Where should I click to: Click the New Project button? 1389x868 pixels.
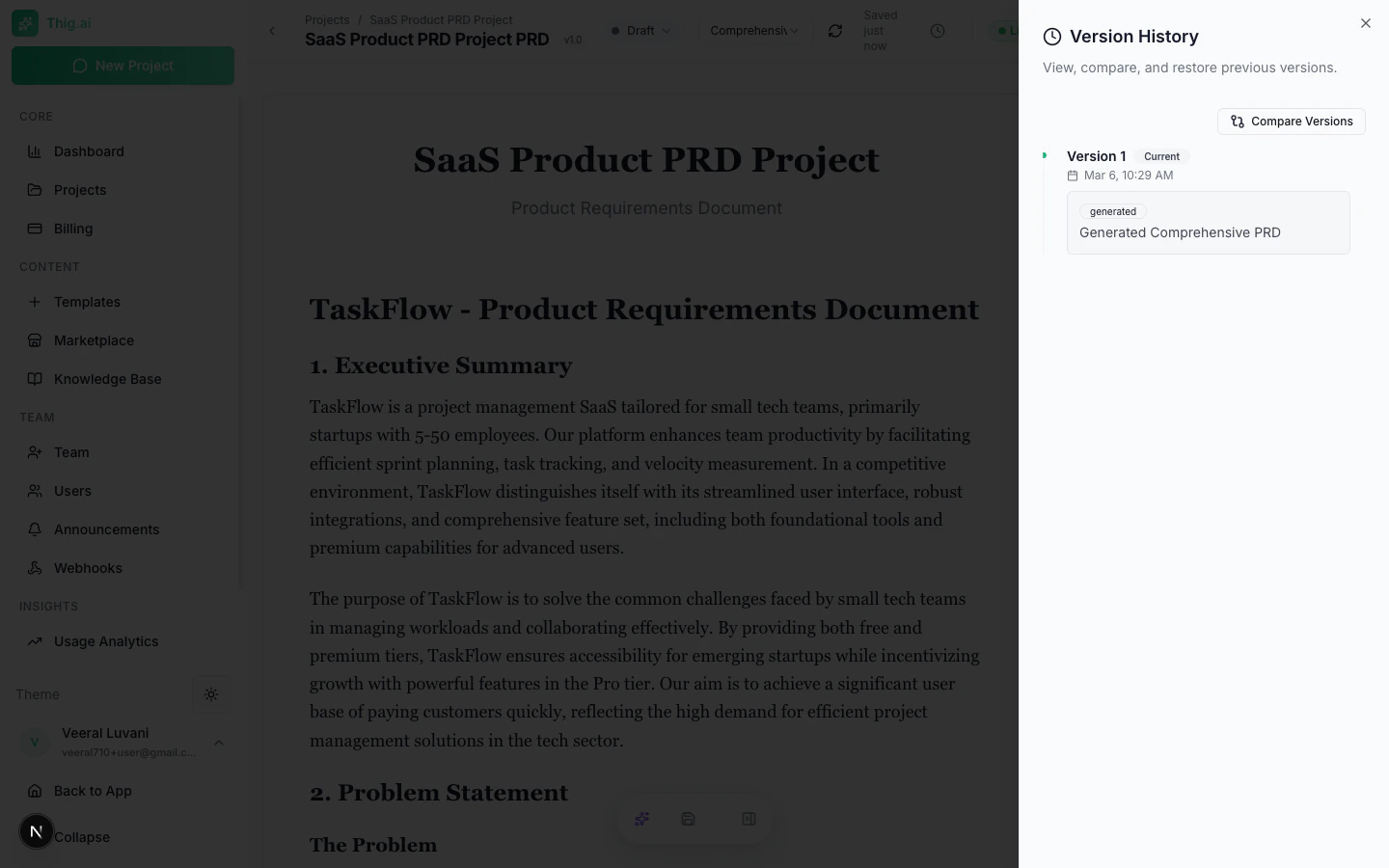coord(123,66)
